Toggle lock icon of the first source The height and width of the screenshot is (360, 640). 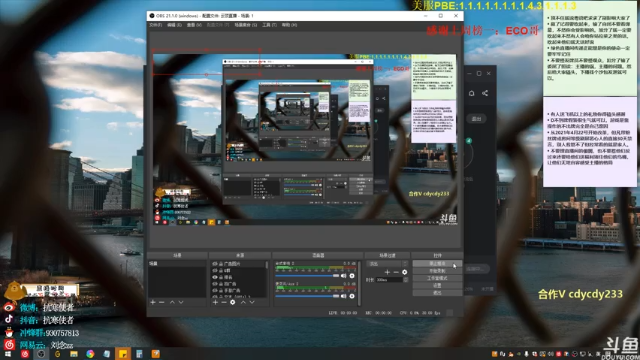click(221, 264)
